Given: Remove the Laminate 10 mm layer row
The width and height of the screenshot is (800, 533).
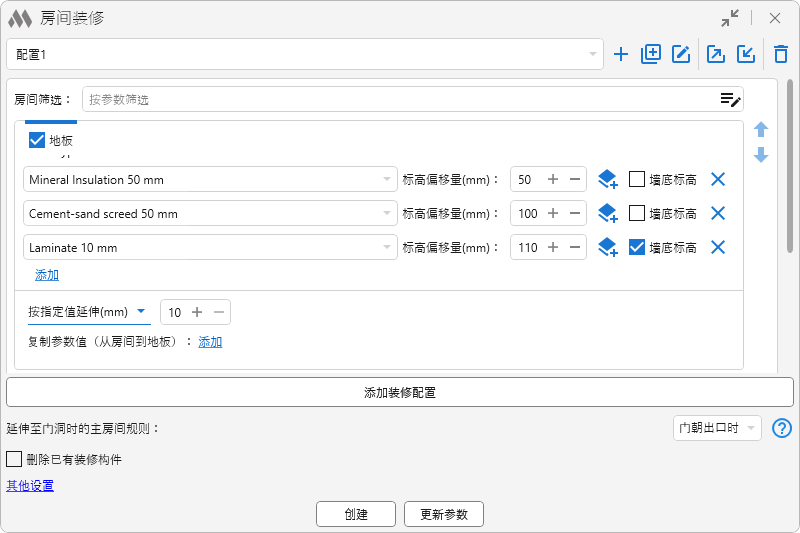Looking at the screenshot, I should (x=717, y=247).
